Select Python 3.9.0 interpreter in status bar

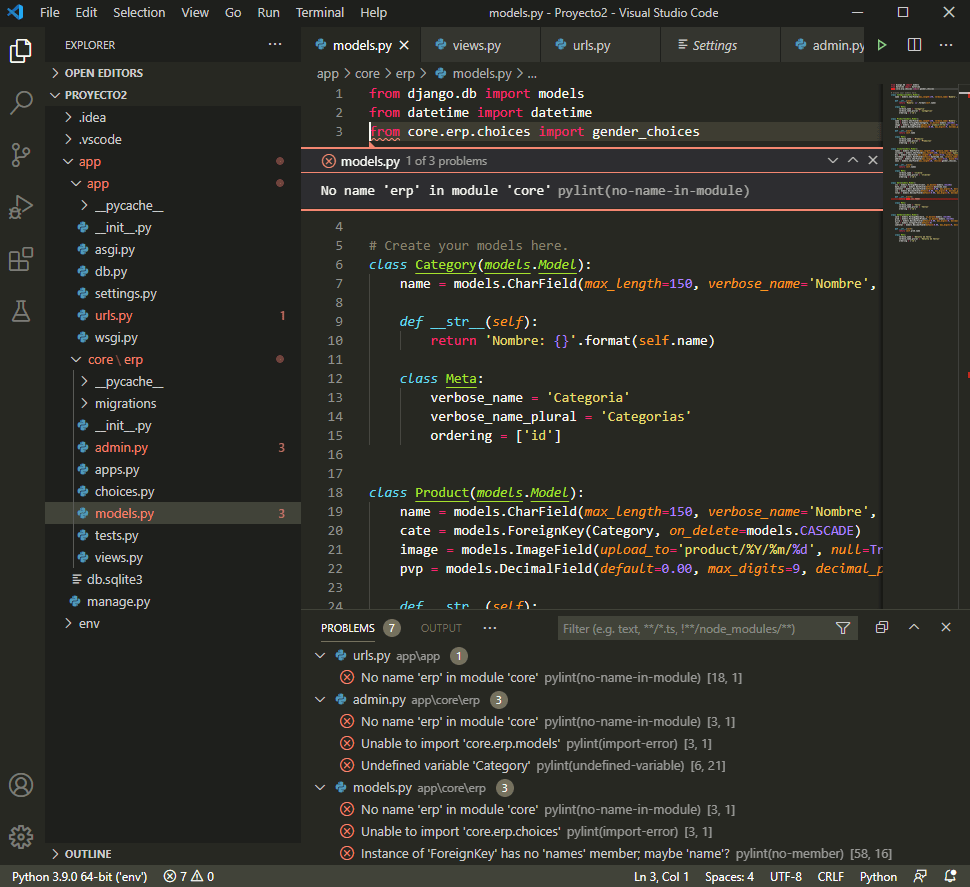[x=80, y=876]
